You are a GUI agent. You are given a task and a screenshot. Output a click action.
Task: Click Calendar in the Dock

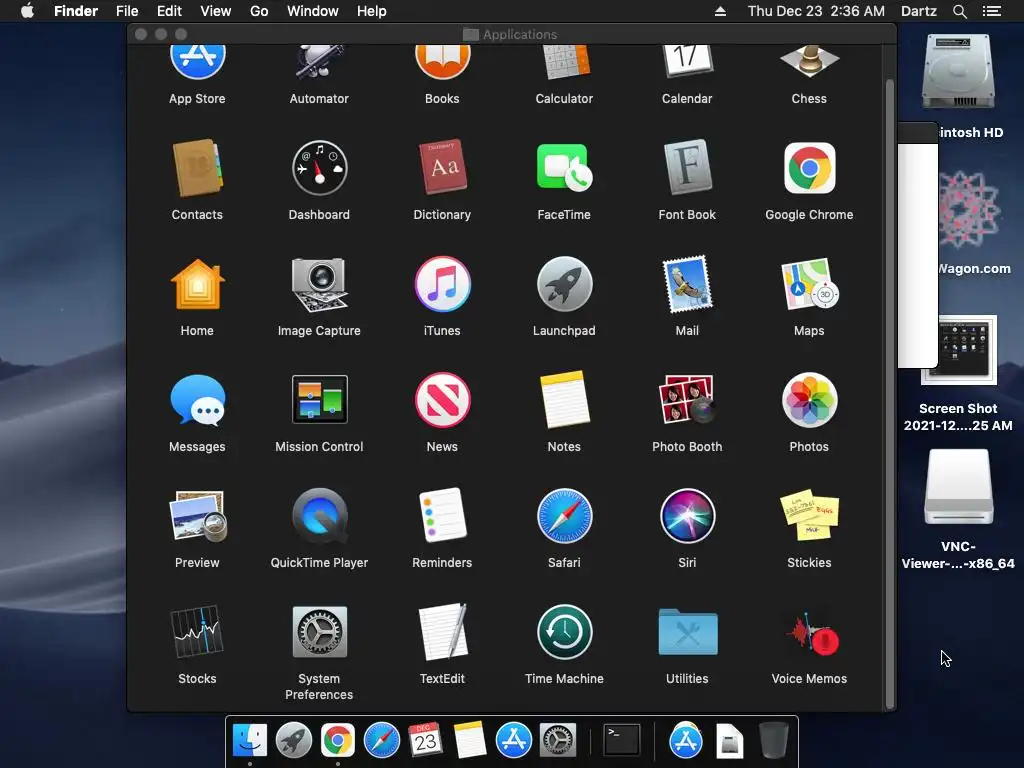click(x=426, y=740)
